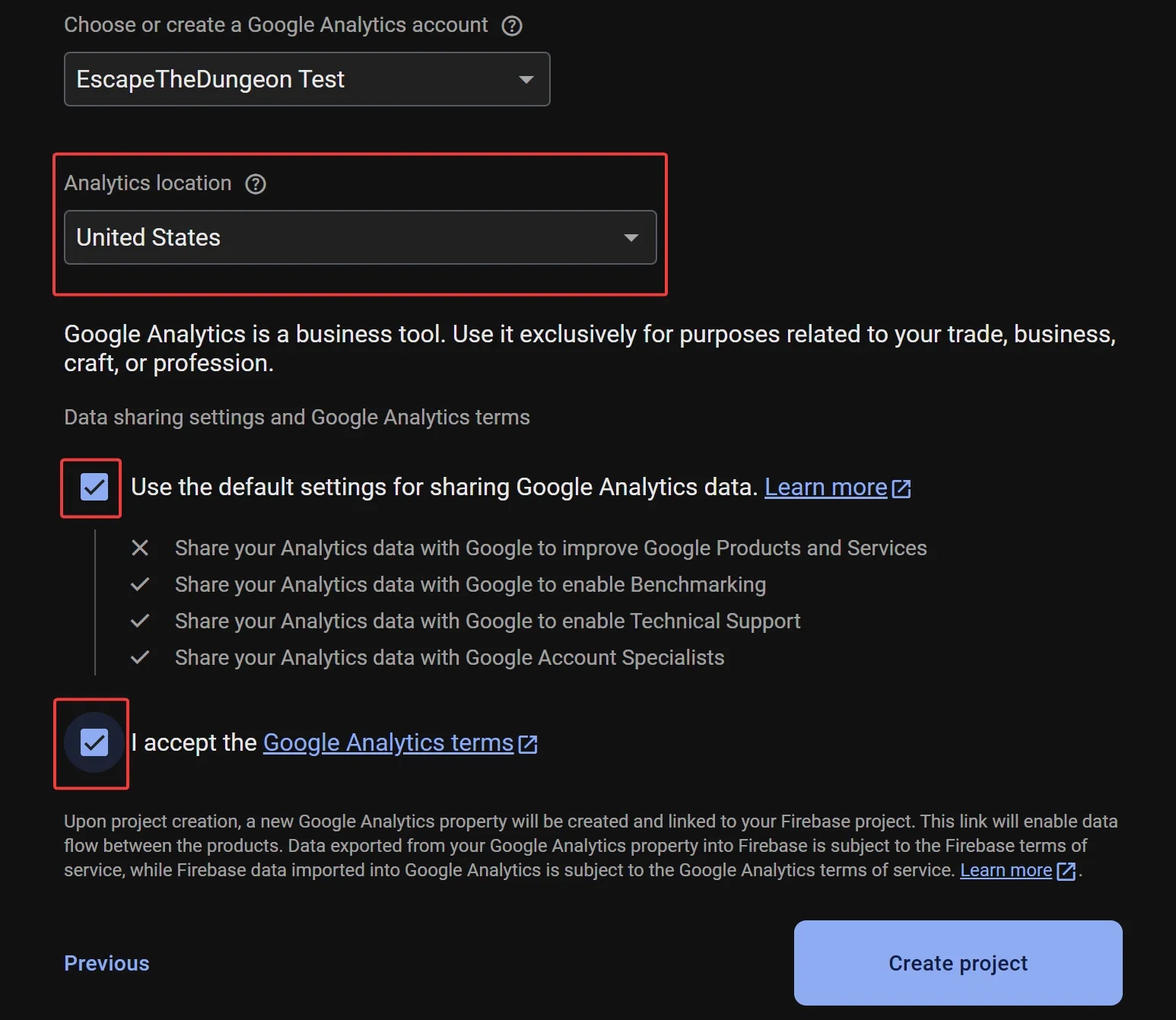Click text 'Data sharing settings and Google Analytics terms'
This screenshot has height=1020, width=1176.
(297, 417)
